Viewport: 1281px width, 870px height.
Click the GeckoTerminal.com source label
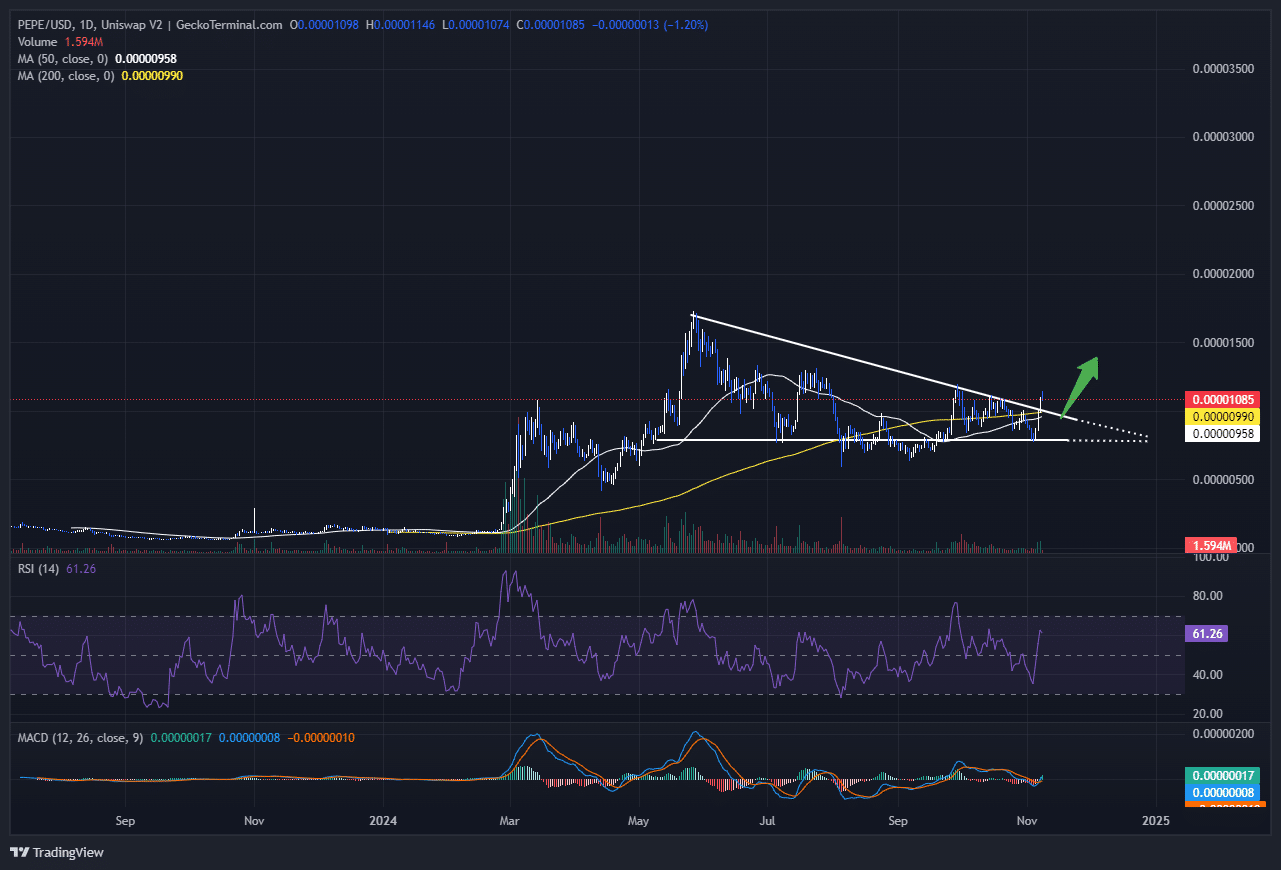[229, 25]
